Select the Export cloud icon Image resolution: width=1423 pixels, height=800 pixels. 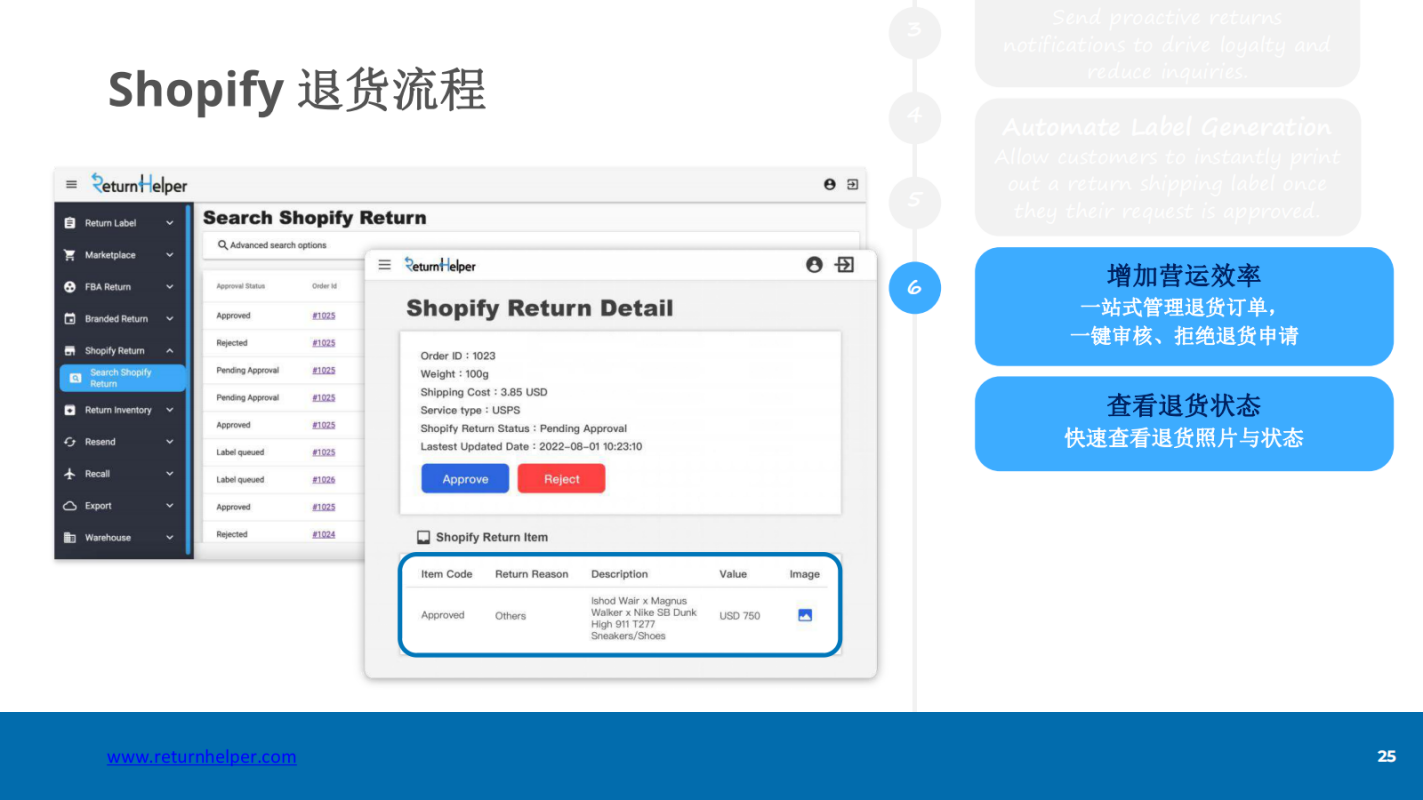(x=70, y=505)
